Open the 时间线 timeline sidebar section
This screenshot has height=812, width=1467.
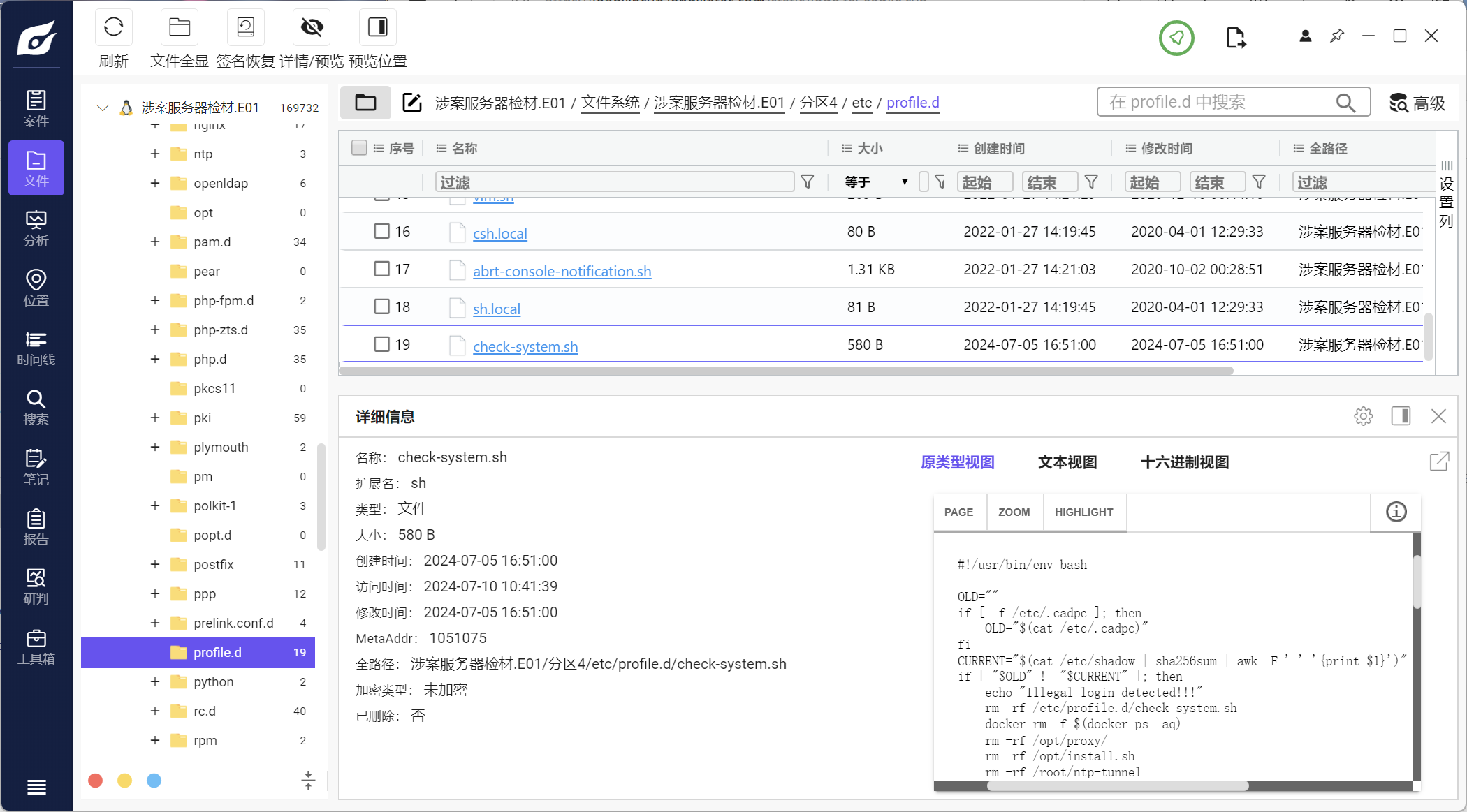click(x=36, y=348)
